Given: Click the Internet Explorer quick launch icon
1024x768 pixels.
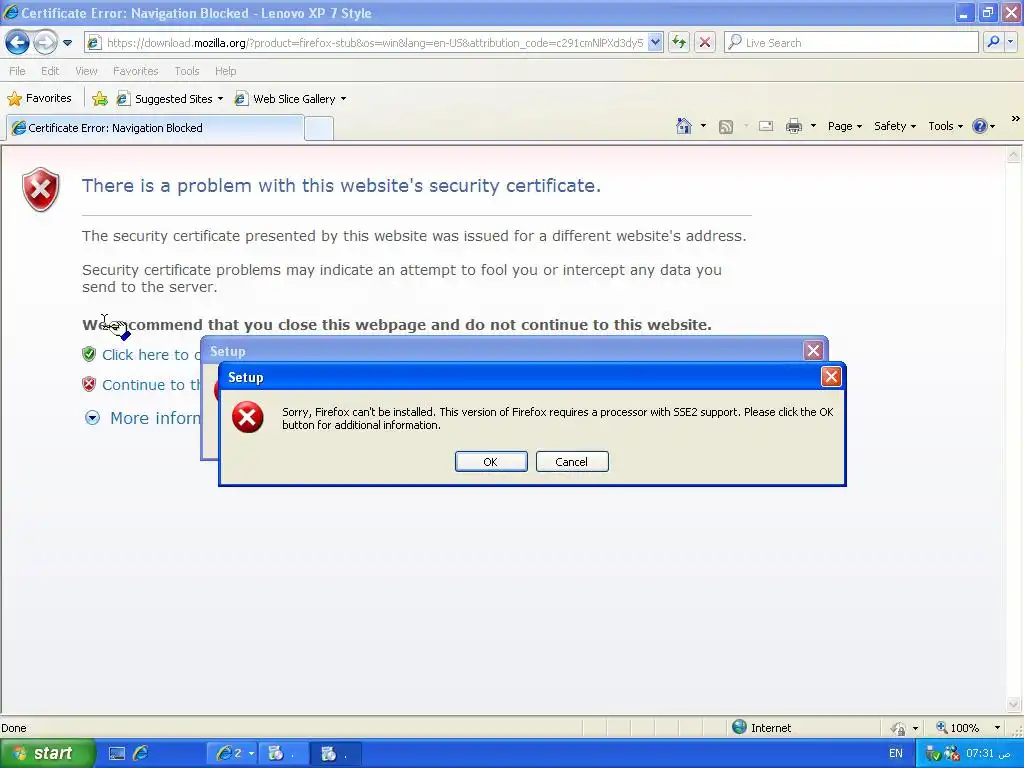Looking at the screenshot, I should tap(140, 754).
